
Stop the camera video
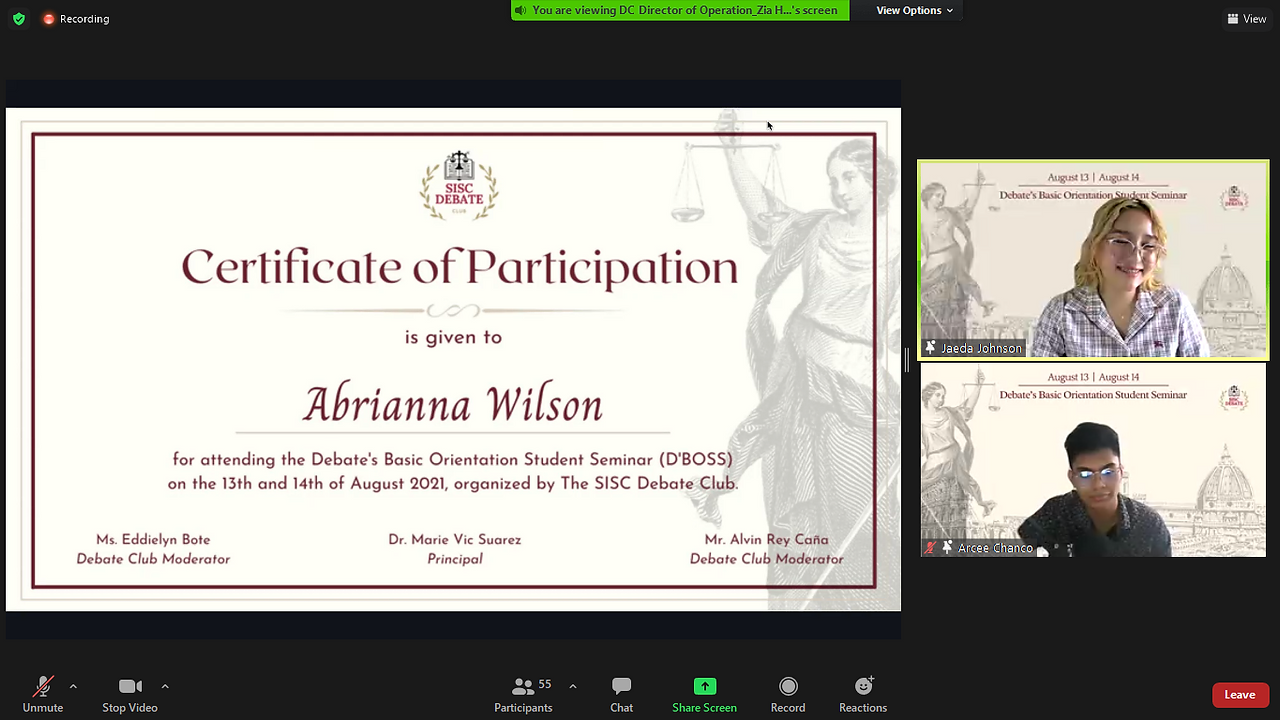130,694
